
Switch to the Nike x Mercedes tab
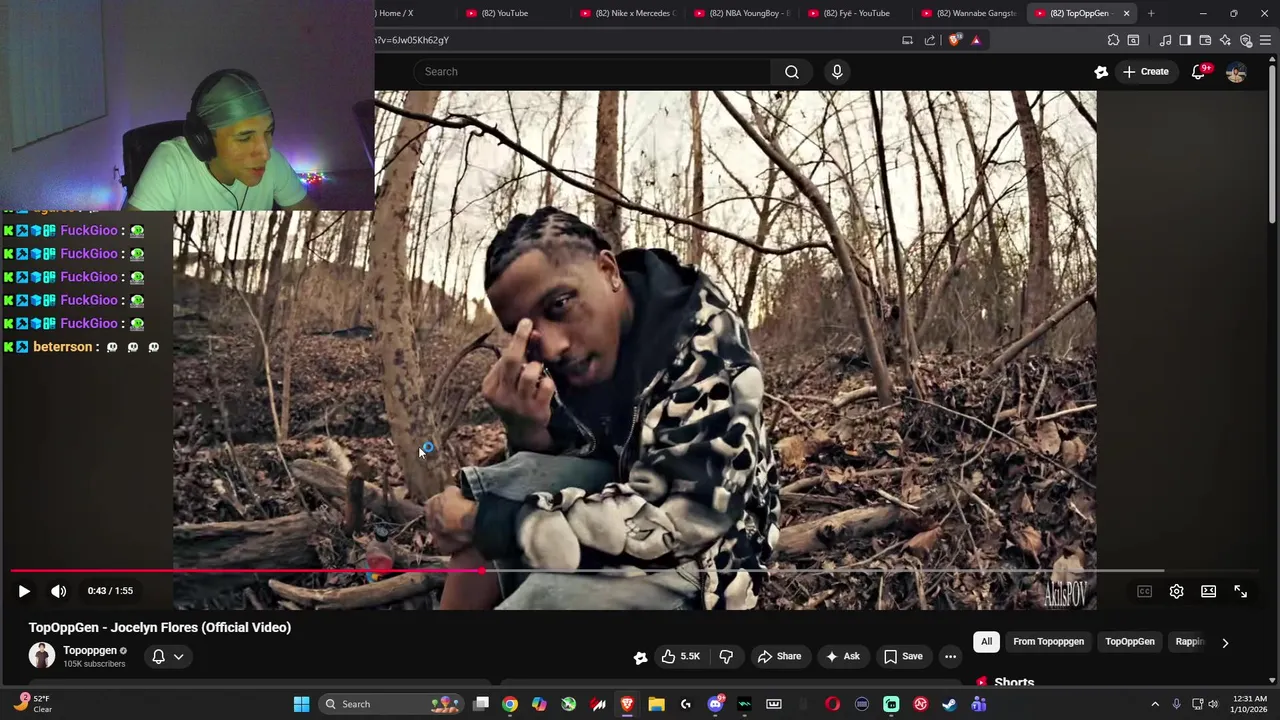628,13
